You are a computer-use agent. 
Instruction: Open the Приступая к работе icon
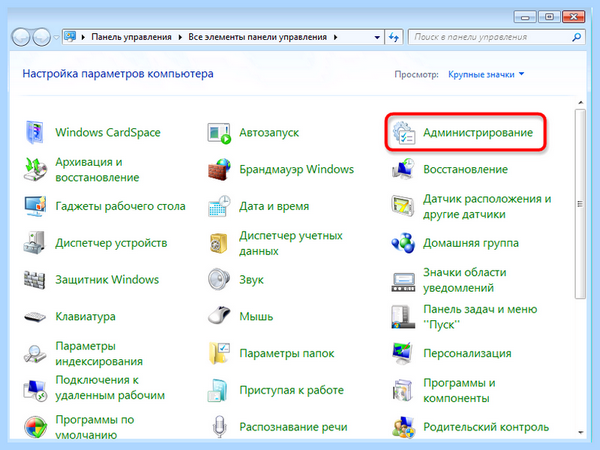tap(218, 390)
